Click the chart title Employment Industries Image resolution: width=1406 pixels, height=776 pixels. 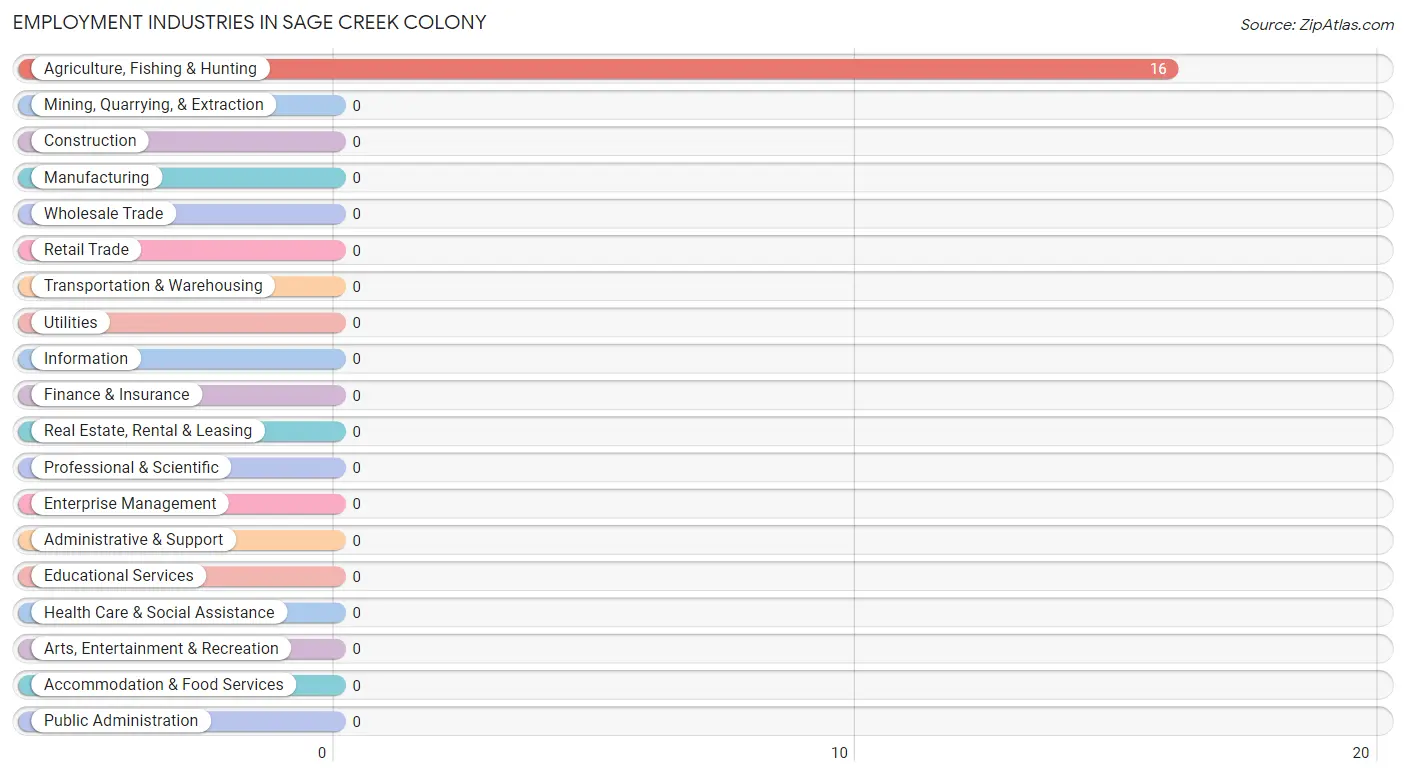point(250,22)
